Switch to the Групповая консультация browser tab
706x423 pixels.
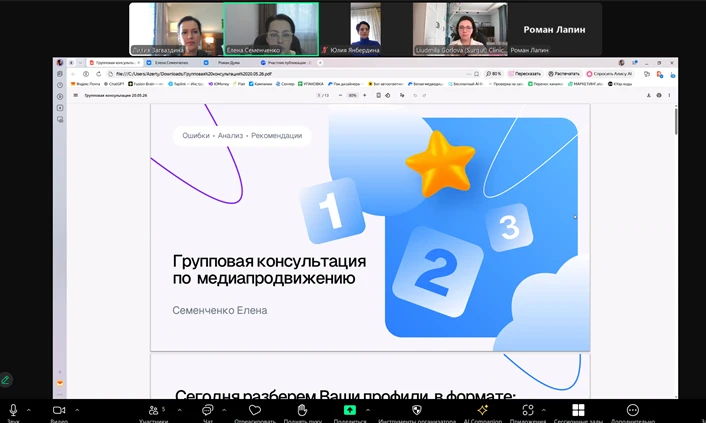[113, 63]
